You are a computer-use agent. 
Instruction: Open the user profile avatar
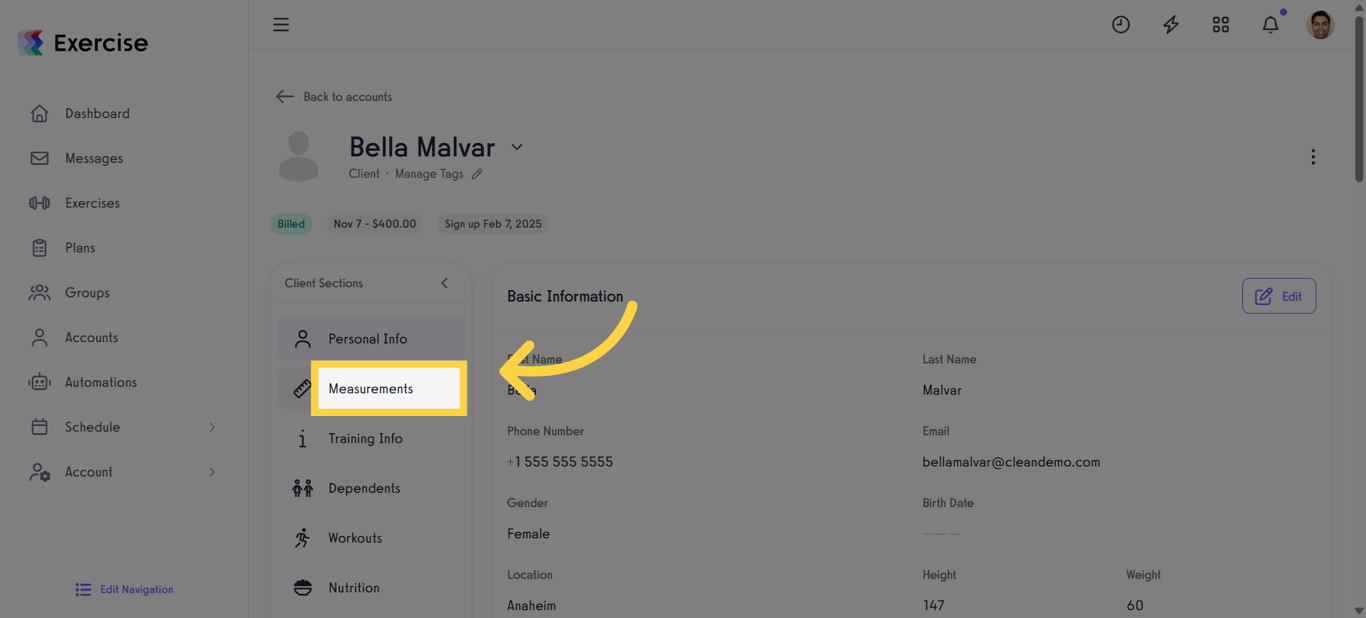[x=1321, y=25]
